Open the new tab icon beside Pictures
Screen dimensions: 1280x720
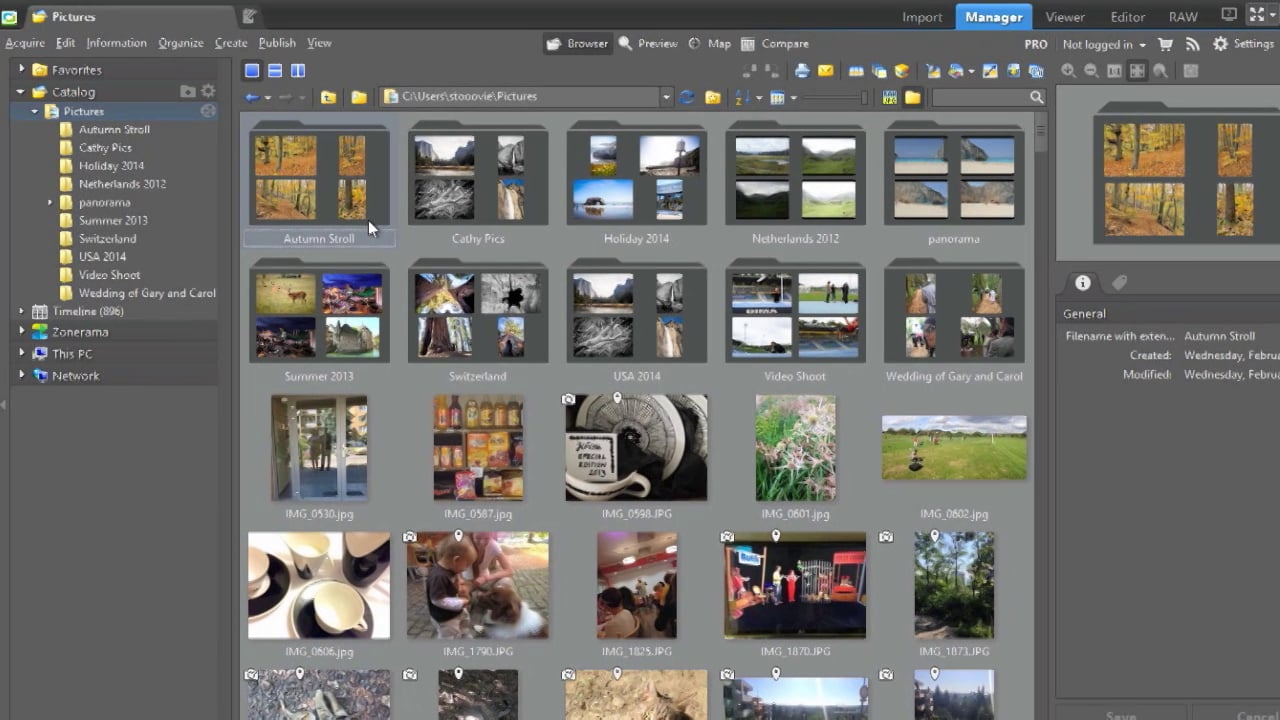[x=249, y=16]
